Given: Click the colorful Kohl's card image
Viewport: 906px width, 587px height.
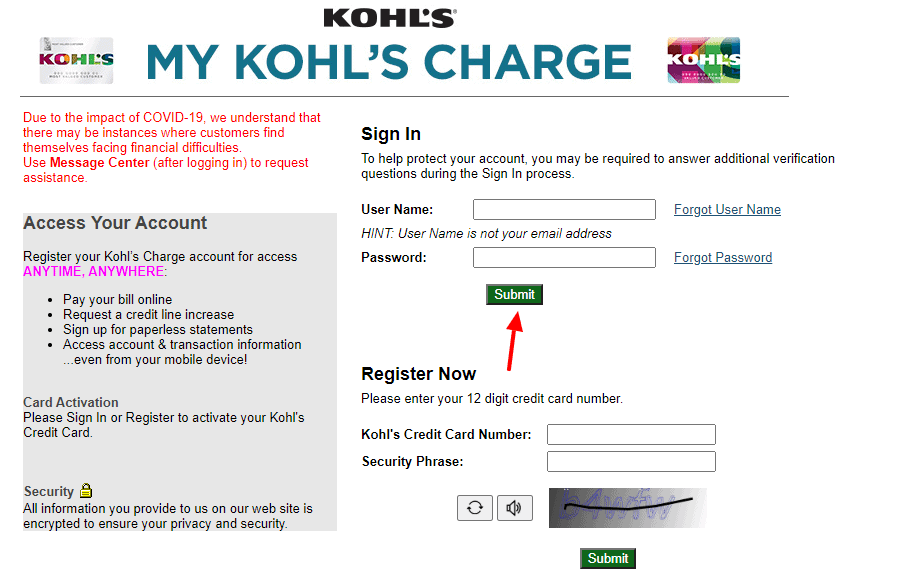Looking at the screenshot, I should [x=703, y=60].
